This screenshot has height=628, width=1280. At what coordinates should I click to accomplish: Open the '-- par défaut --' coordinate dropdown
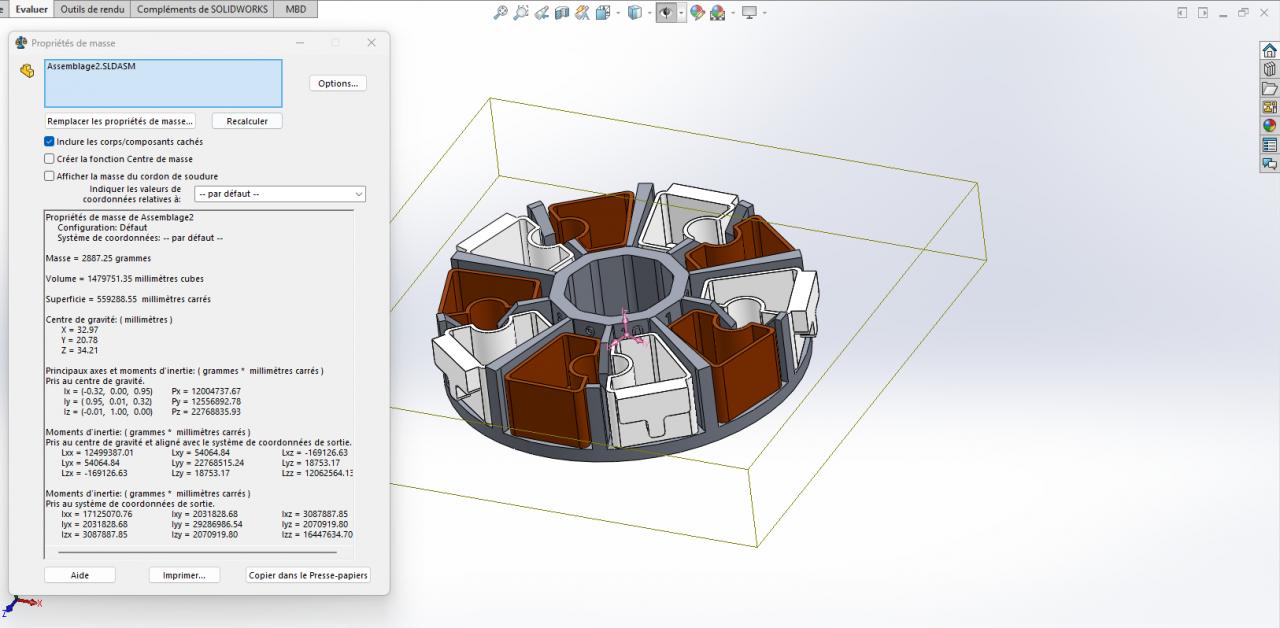[280, 194]
